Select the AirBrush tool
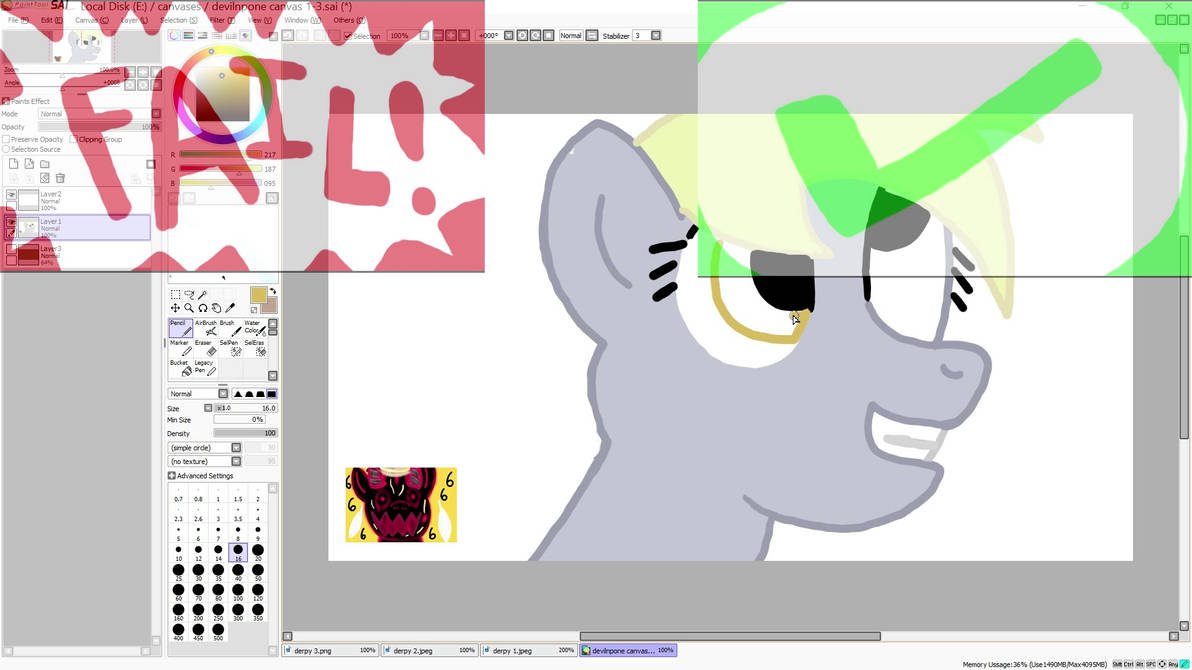This screenshot has width=1192, height=670. click(207, 328)
